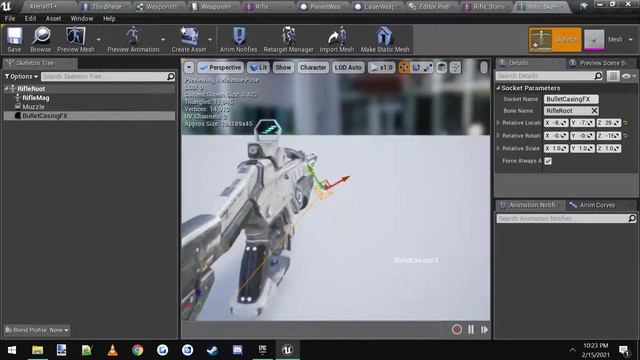Select the RifleMag bone in tree
The height and width of the screenshot is (360, 640).
tap(36, 98)
